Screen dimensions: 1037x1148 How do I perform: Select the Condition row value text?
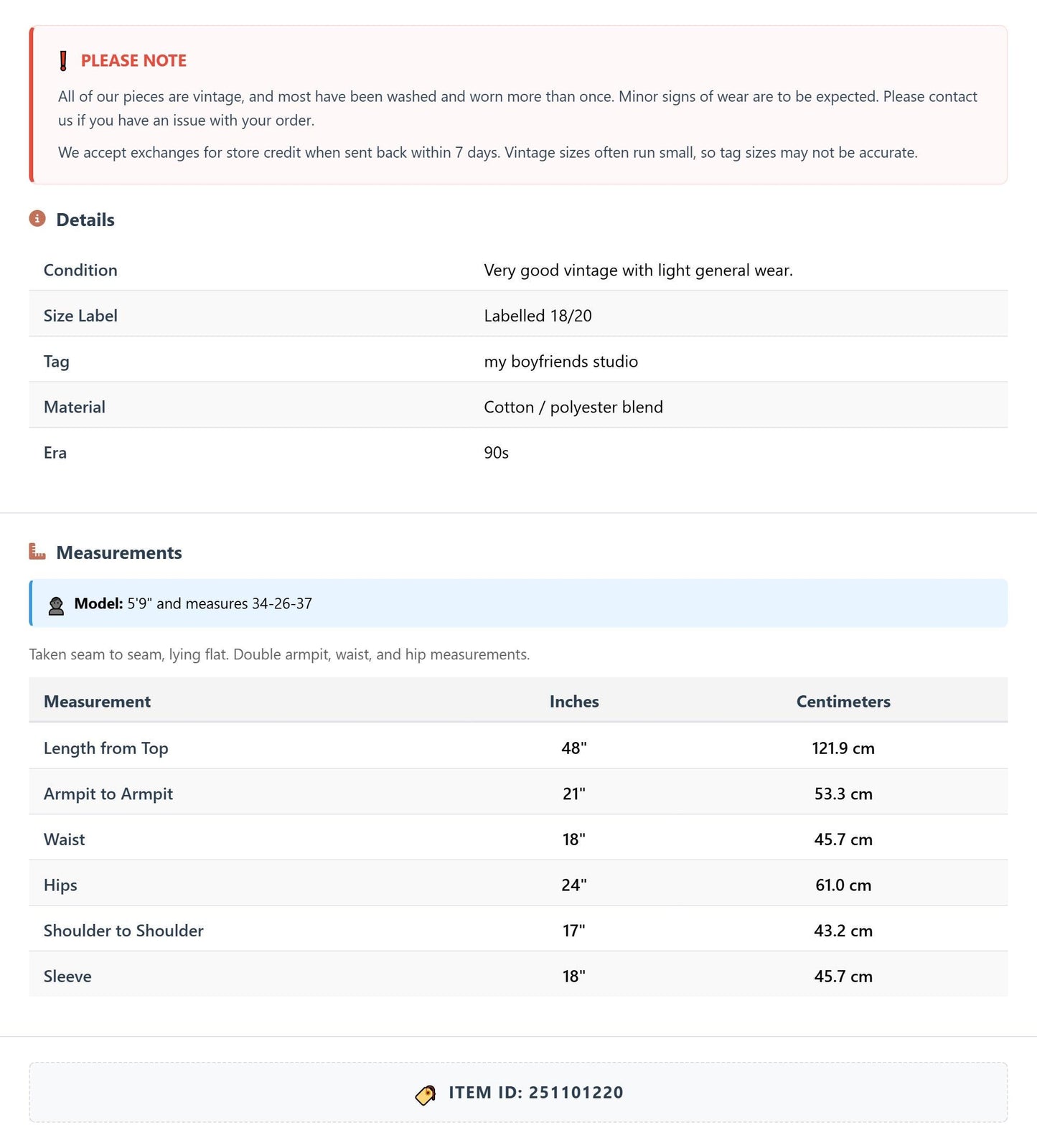[638, 270]
